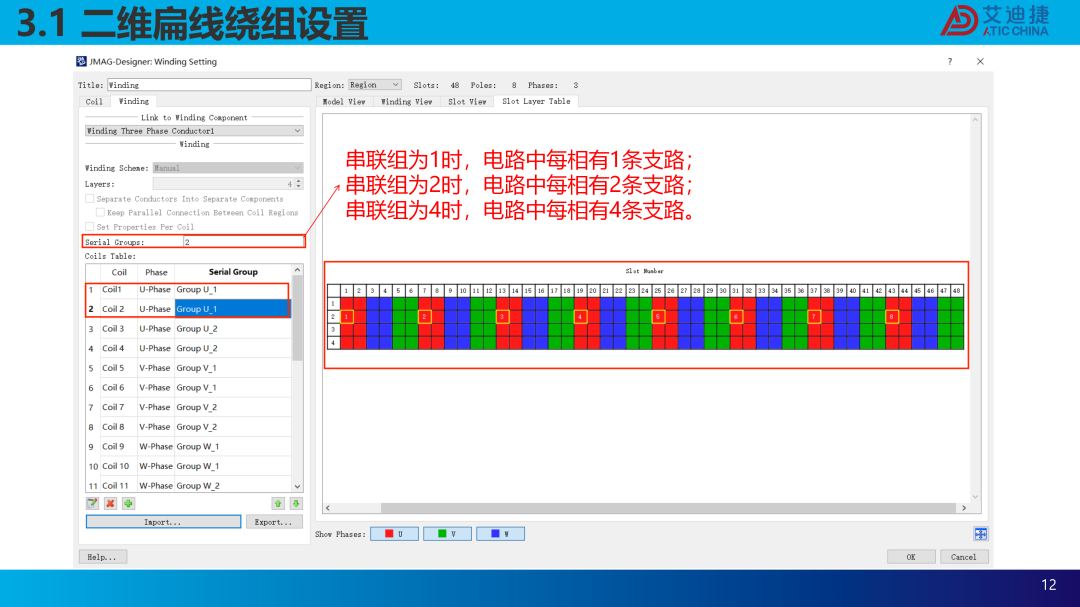Click the red X delete coil icon

click(x=110, y=504)
